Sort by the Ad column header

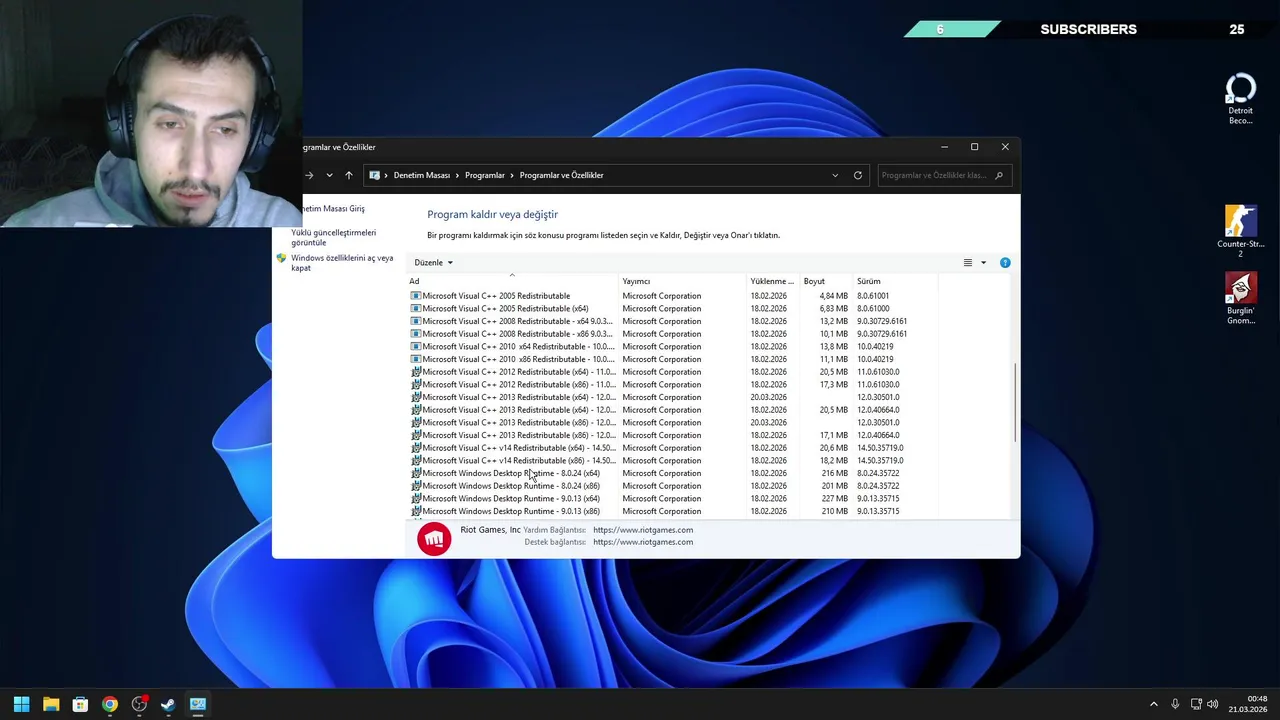(x=512, y=281)
